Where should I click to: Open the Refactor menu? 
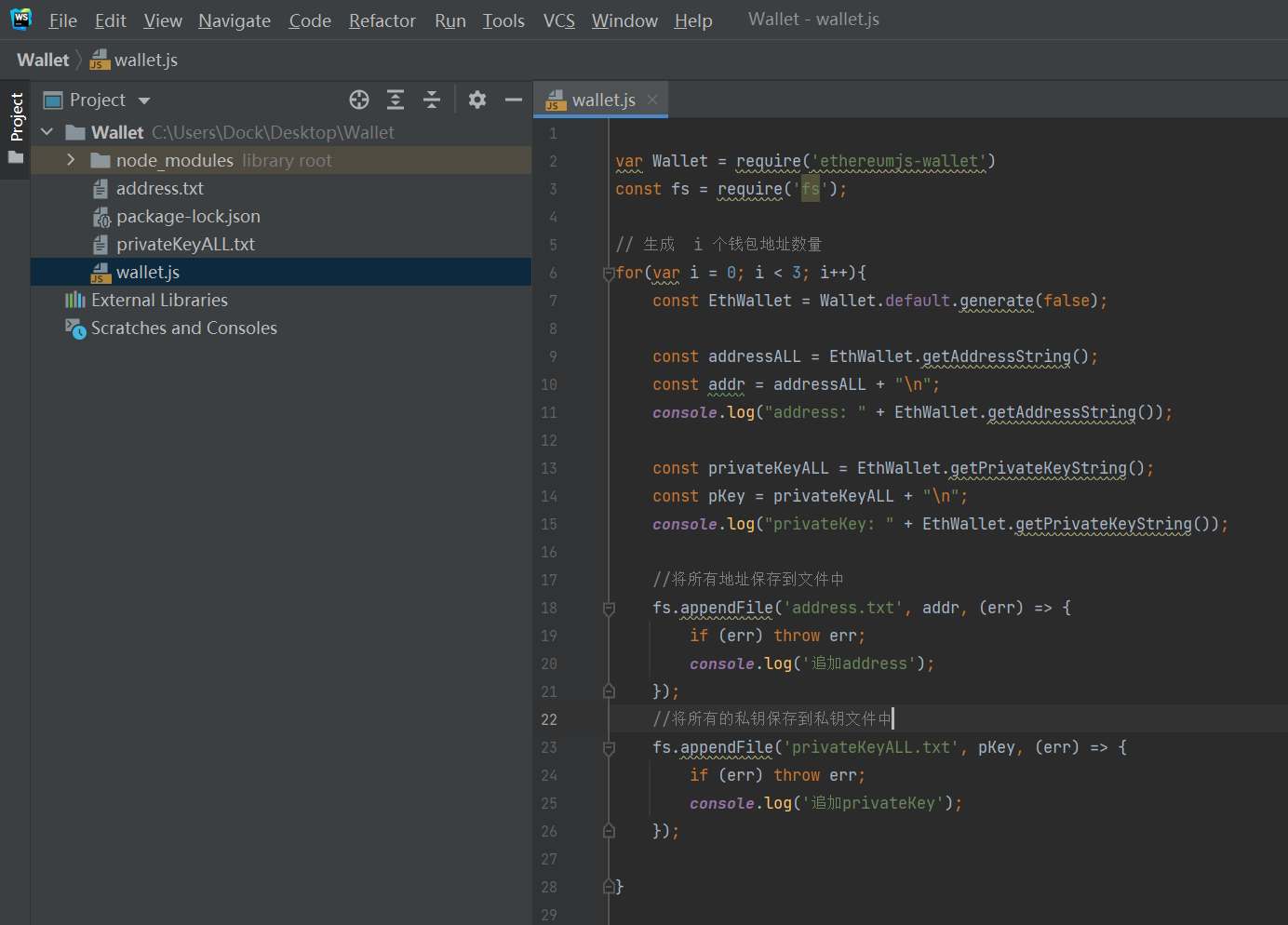(382, 20)
